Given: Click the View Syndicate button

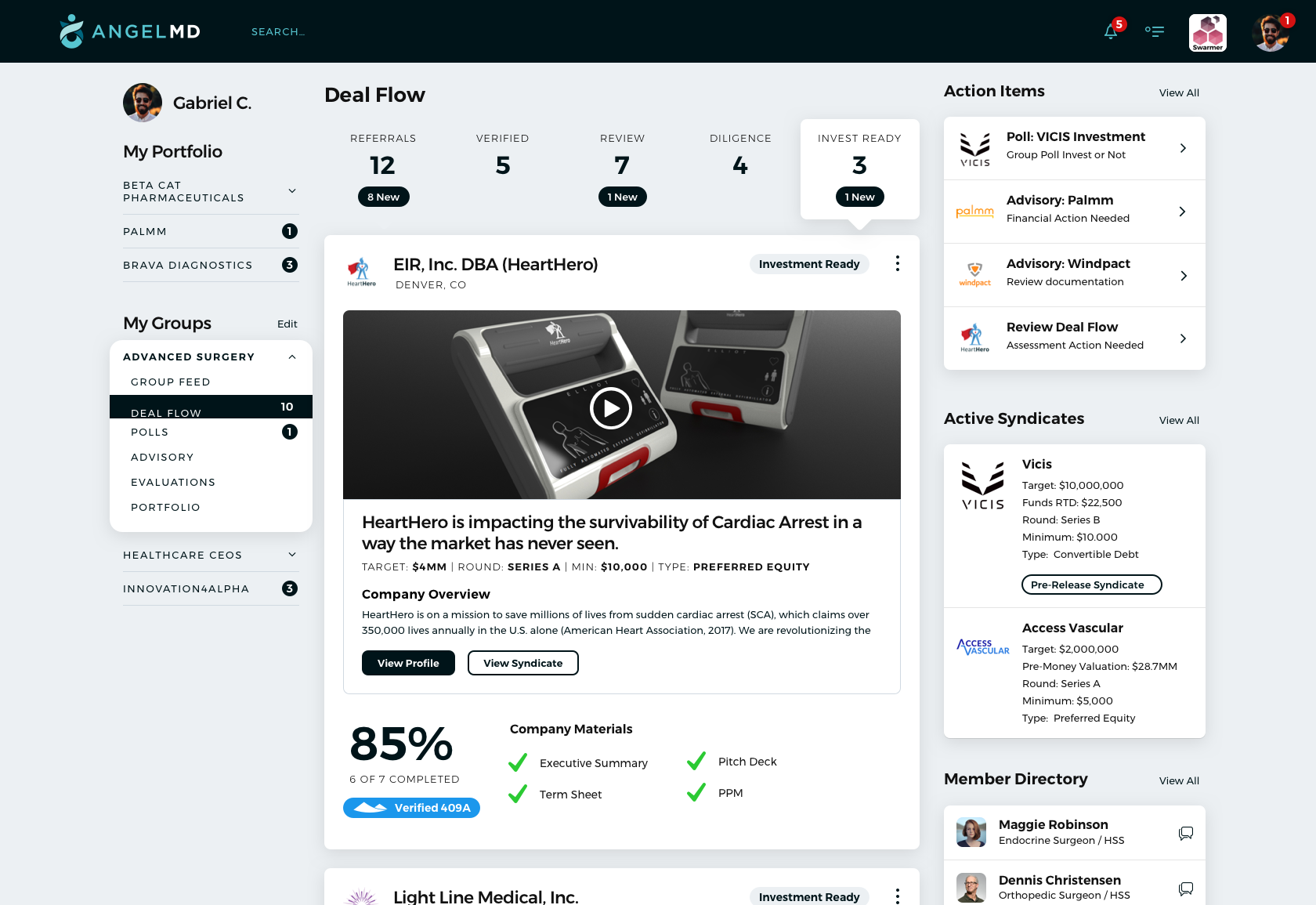Looking at the screenshot, I should [x=523, y=663].
